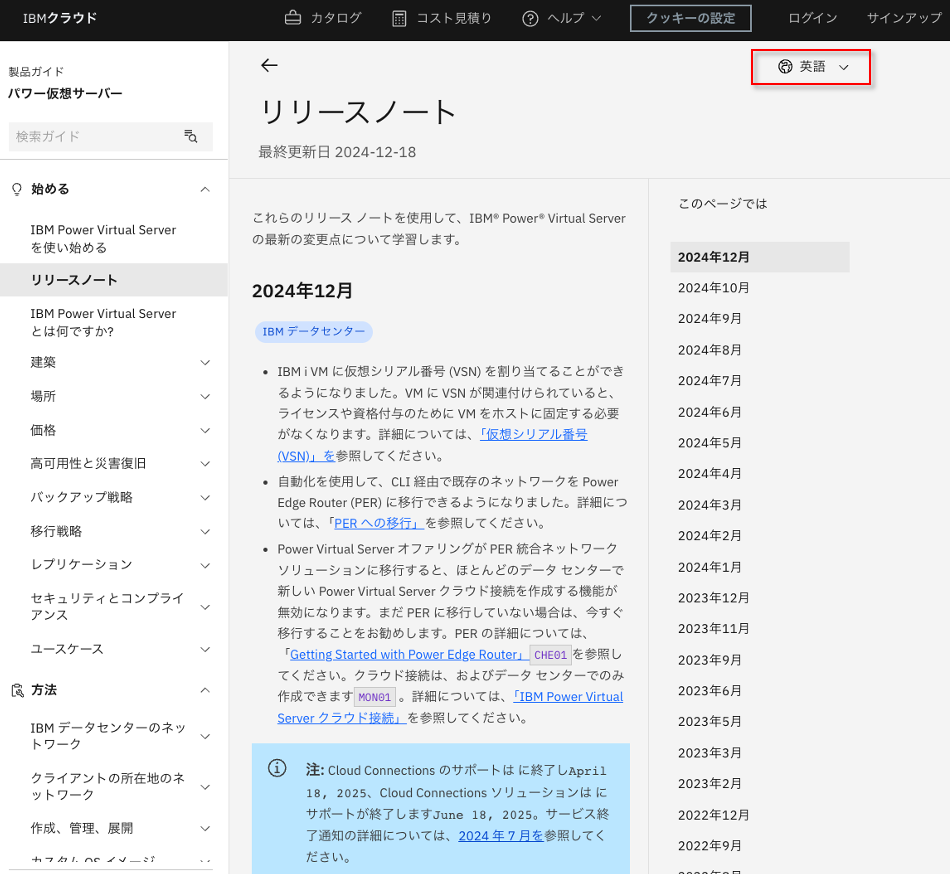Jump to 2024年1月 section
The width and height of the screenshot is (950, 874).
[709, 568]
